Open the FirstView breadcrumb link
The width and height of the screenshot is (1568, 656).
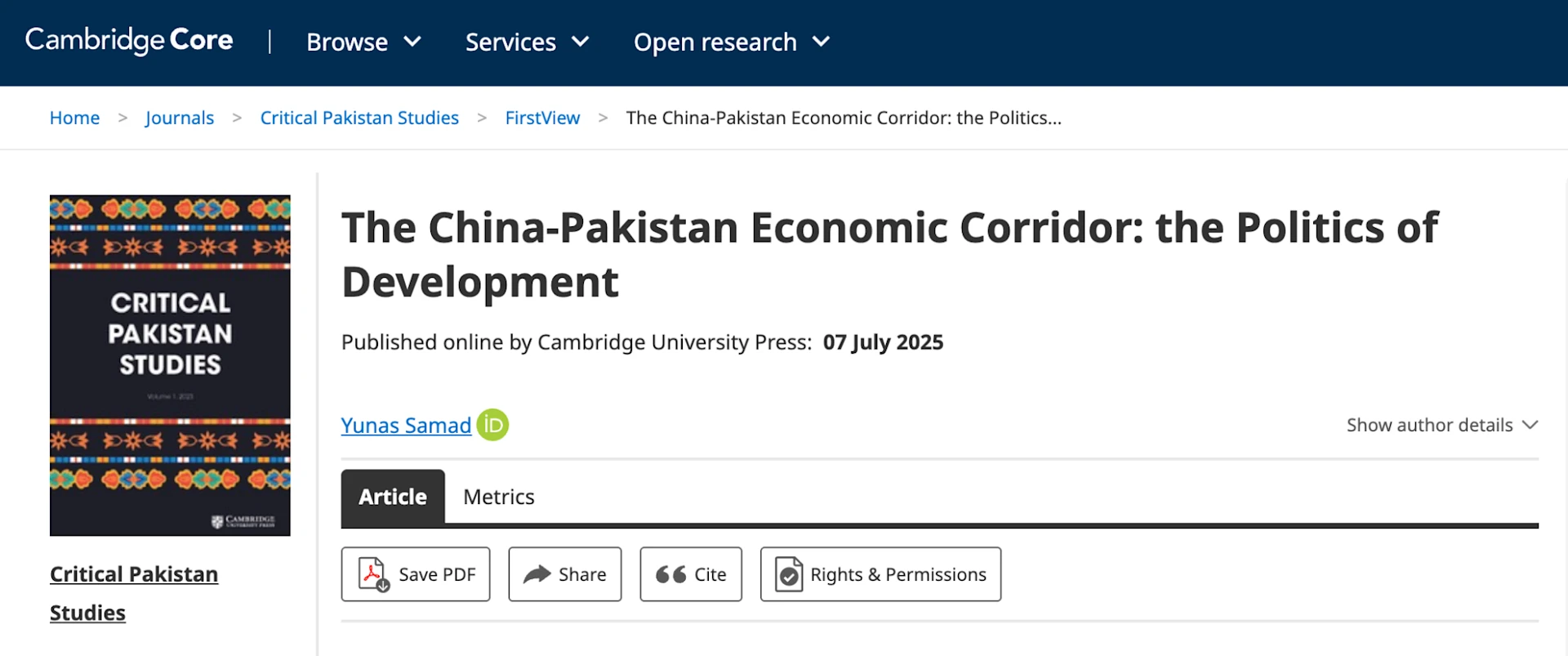pos(543,118)
